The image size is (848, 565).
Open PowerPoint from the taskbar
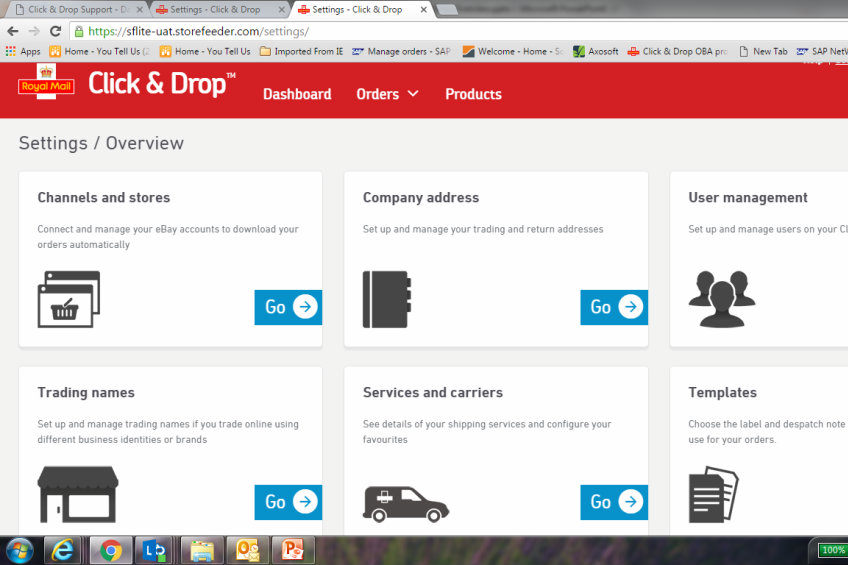[293, 551]
